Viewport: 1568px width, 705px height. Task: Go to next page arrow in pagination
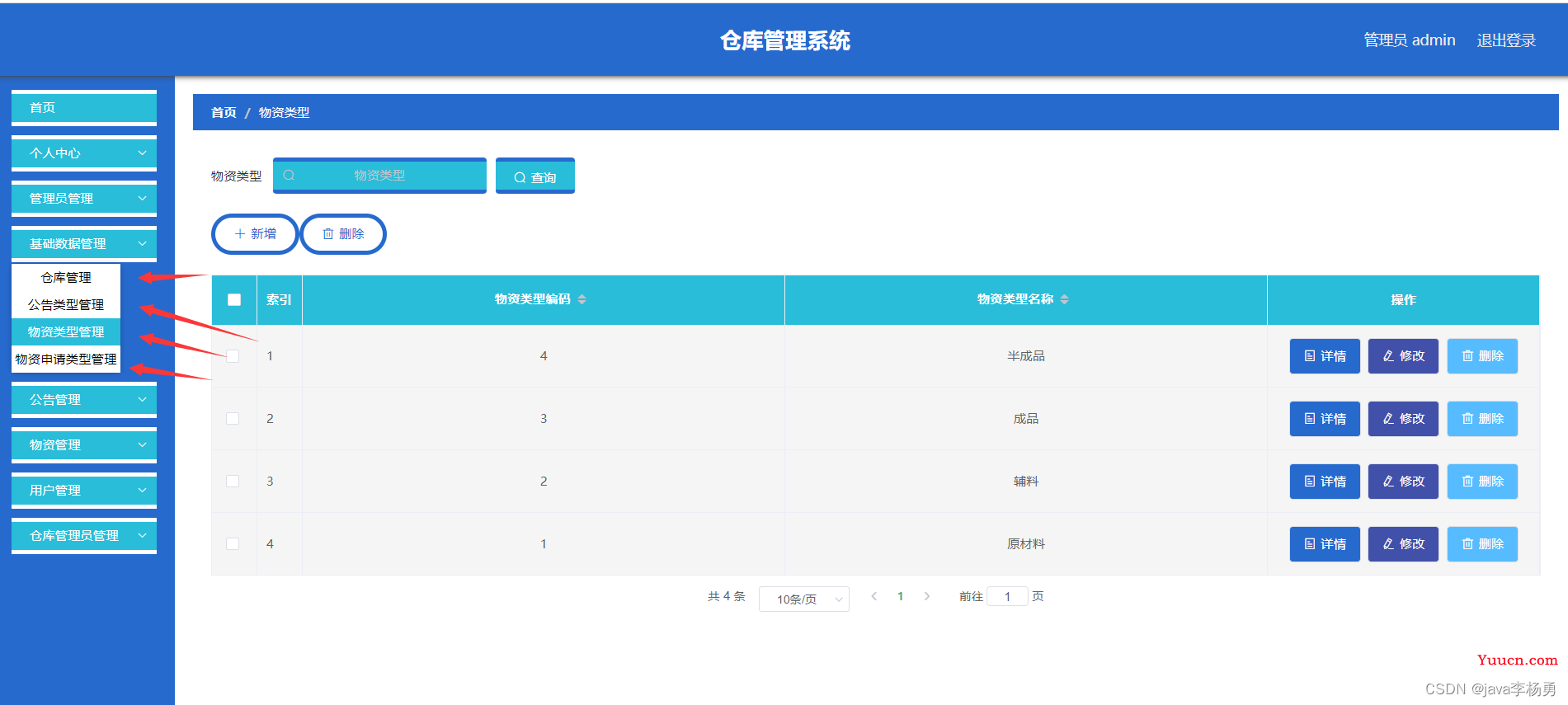(927, 596)
